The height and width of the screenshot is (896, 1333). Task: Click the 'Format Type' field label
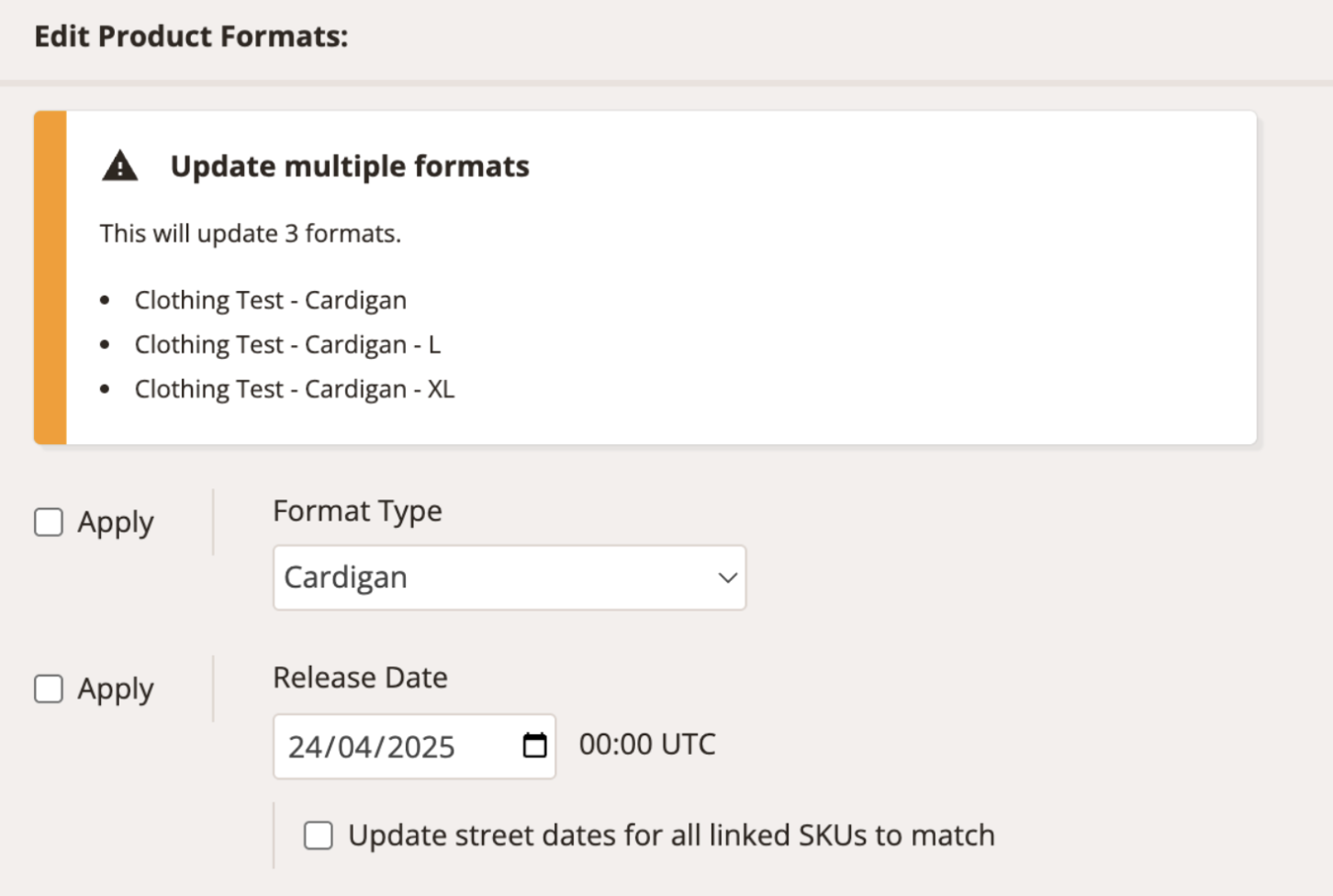[357, 511]
